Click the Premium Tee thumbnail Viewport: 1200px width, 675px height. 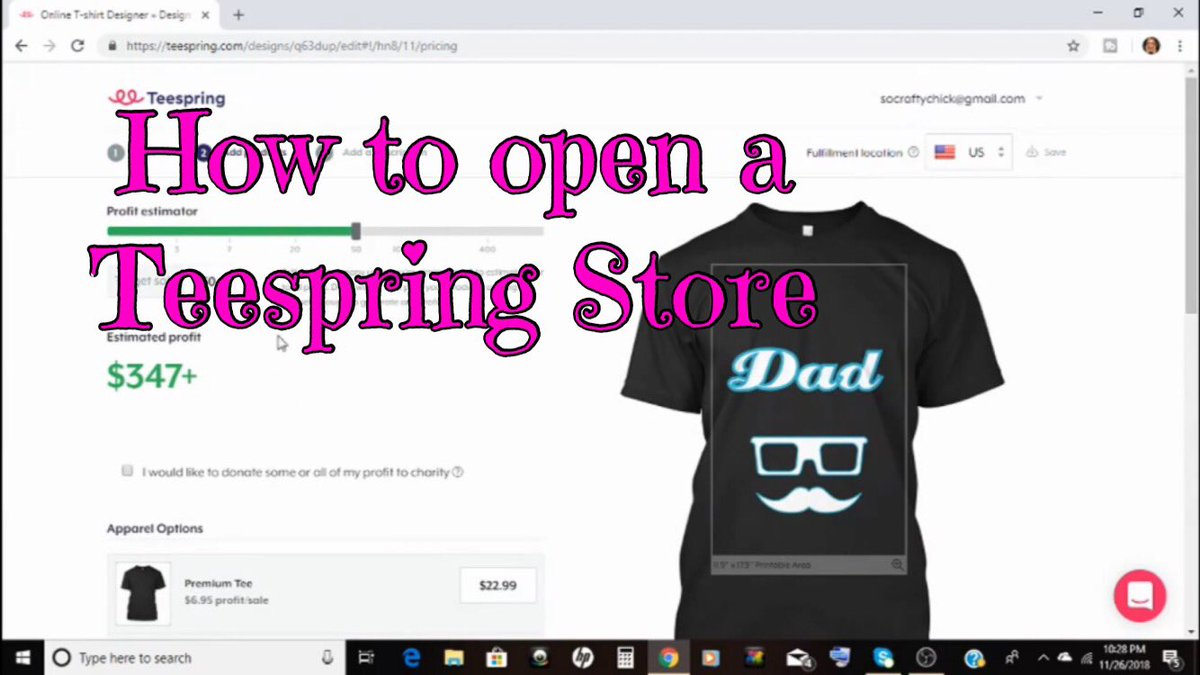click(x=141, y=593)
